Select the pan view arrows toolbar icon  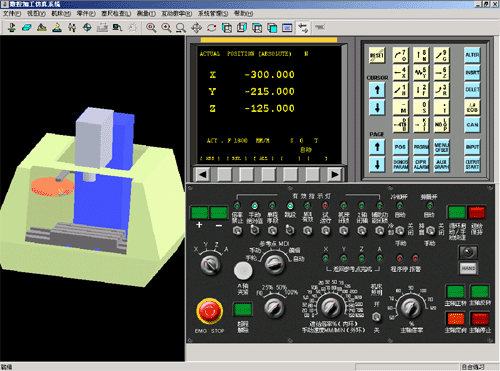[x=196, y=28]
